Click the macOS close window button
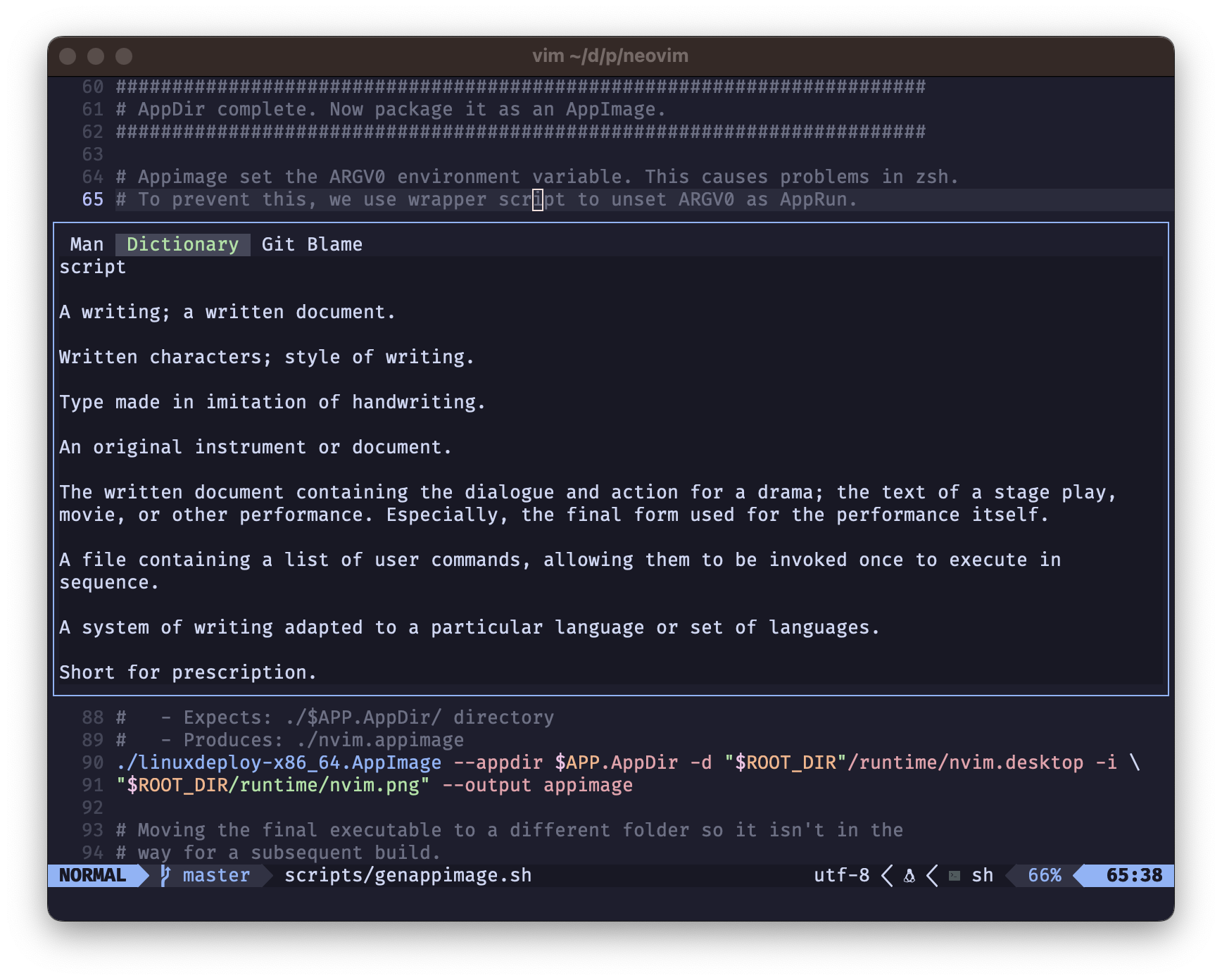Image resolution: width=1222 pixels, height=980 pixels. (68, 56)
